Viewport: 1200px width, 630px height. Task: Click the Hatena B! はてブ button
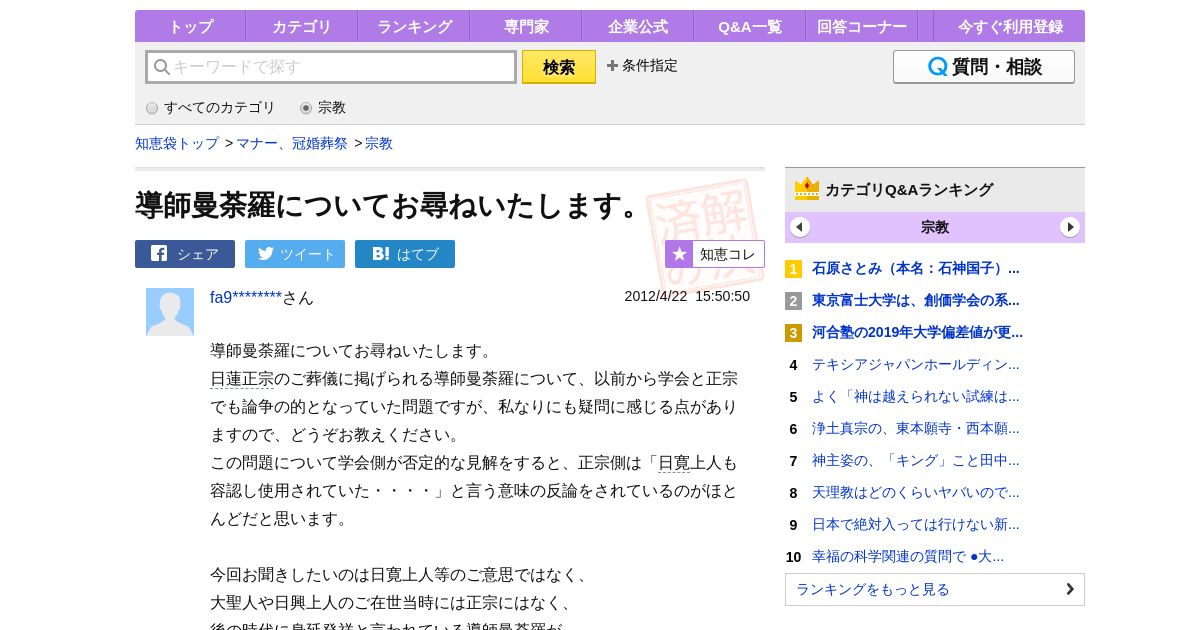(405, 254)
